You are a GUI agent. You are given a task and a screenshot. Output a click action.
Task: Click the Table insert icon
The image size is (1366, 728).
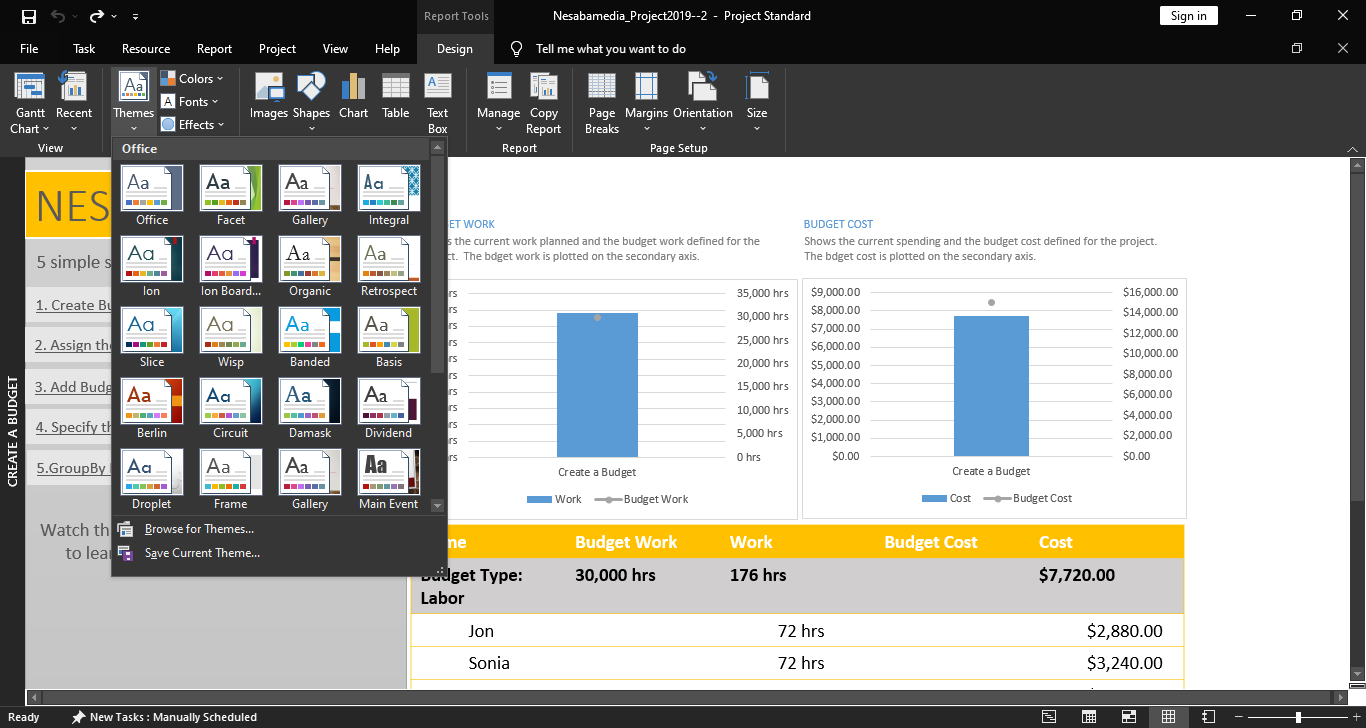tap(396, 96)
